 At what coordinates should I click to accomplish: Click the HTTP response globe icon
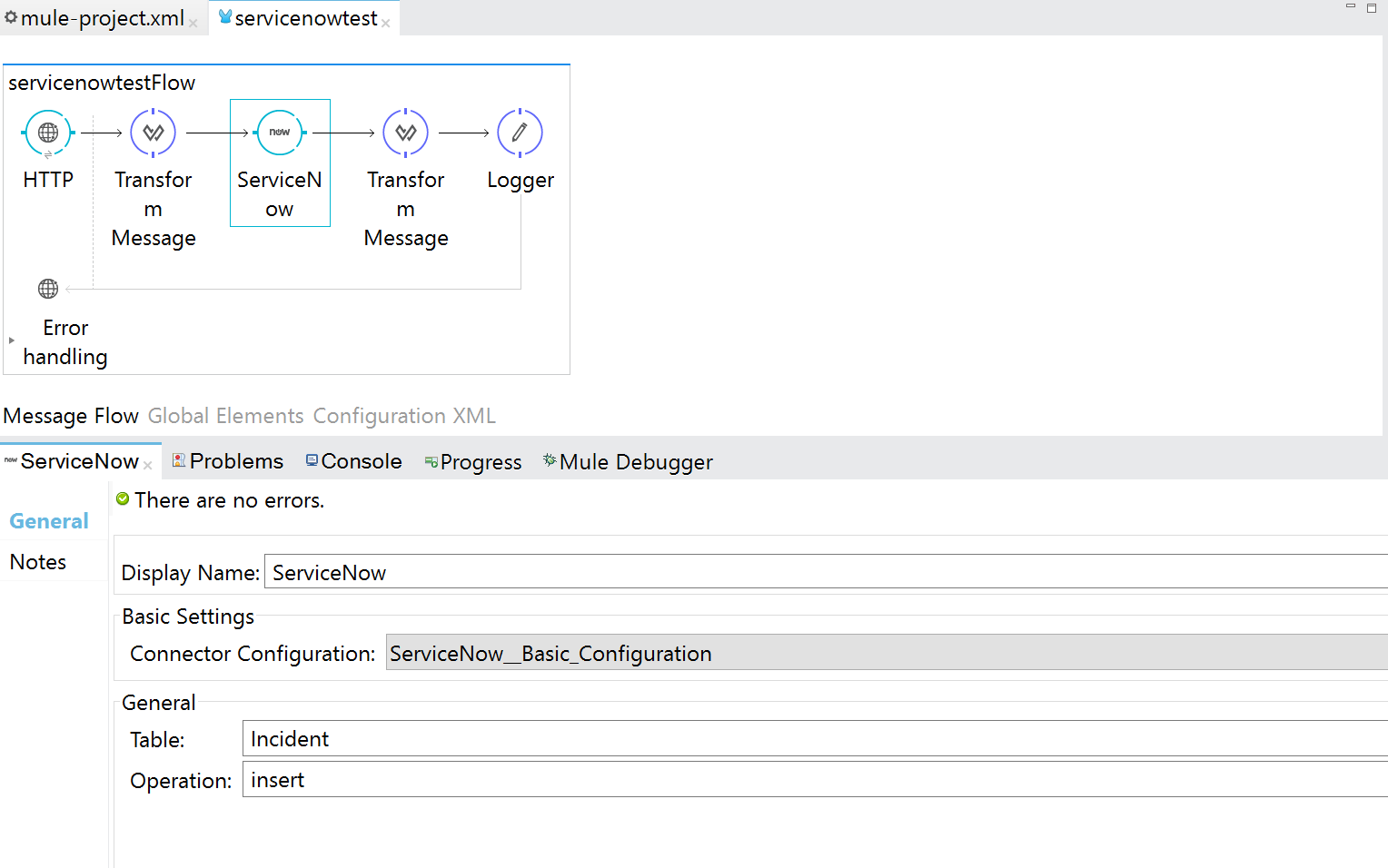(x=48, y=289)
